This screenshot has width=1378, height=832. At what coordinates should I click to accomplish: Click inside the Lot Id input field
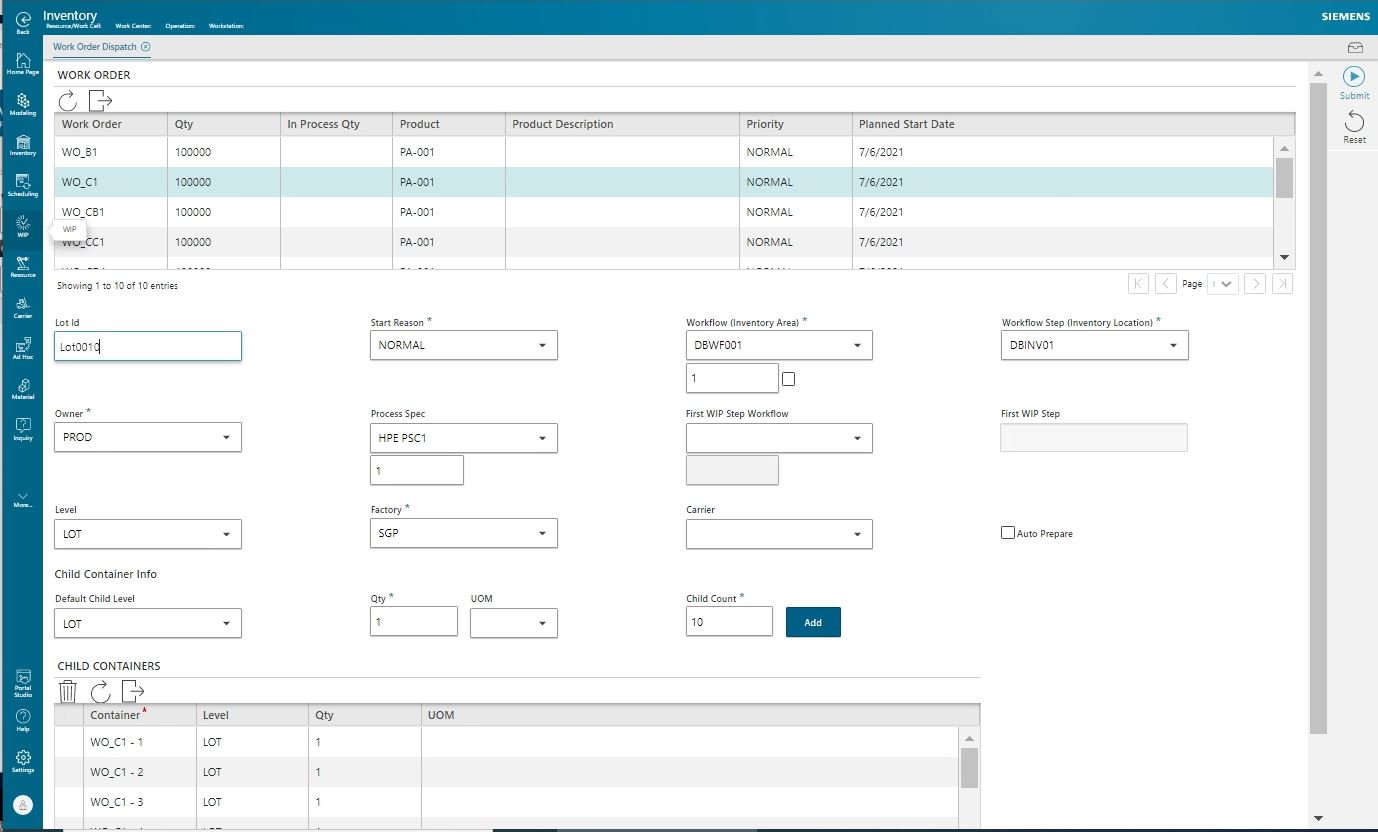click(147, 346)
